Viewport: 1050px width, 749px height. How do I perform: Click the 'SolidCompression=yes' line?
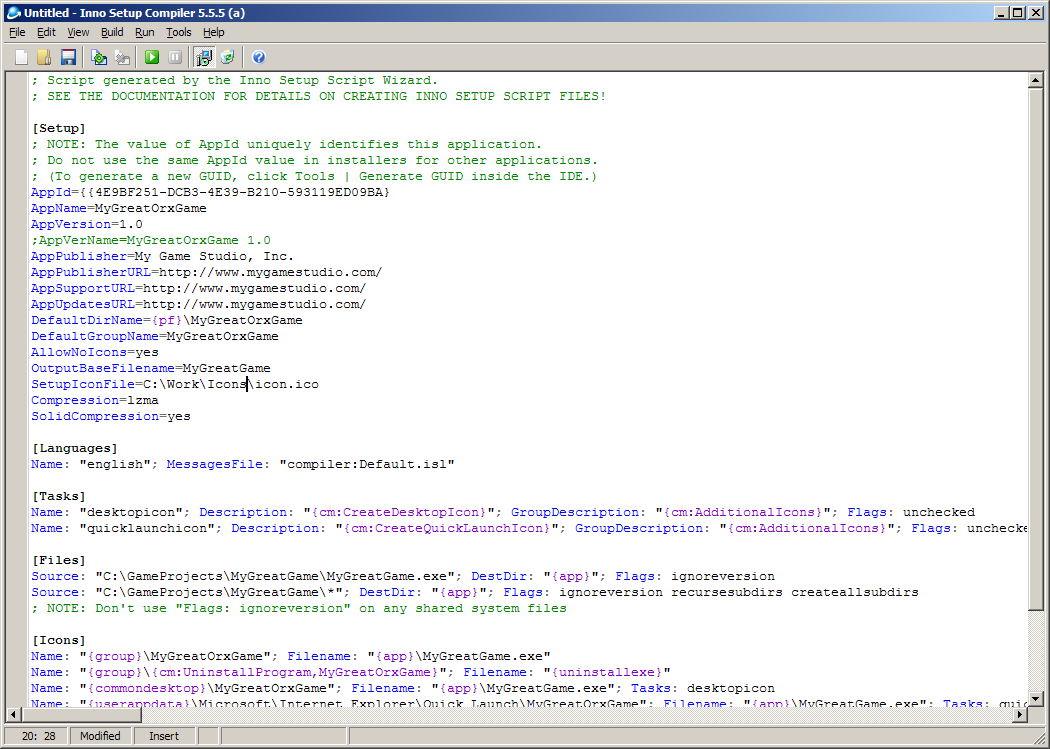point(110,417)
